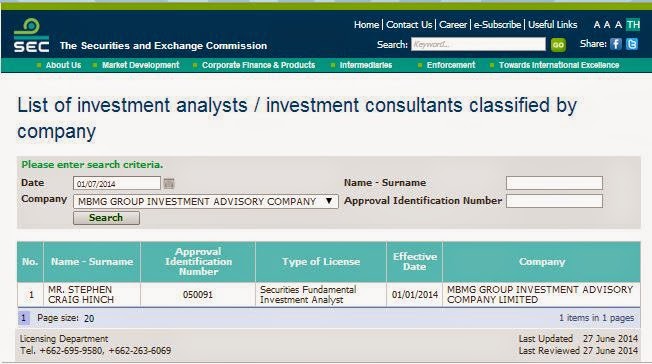Viewport: 652px width, 364px height.
Task: Click the green GO search button
Action: tap(558, 45)
